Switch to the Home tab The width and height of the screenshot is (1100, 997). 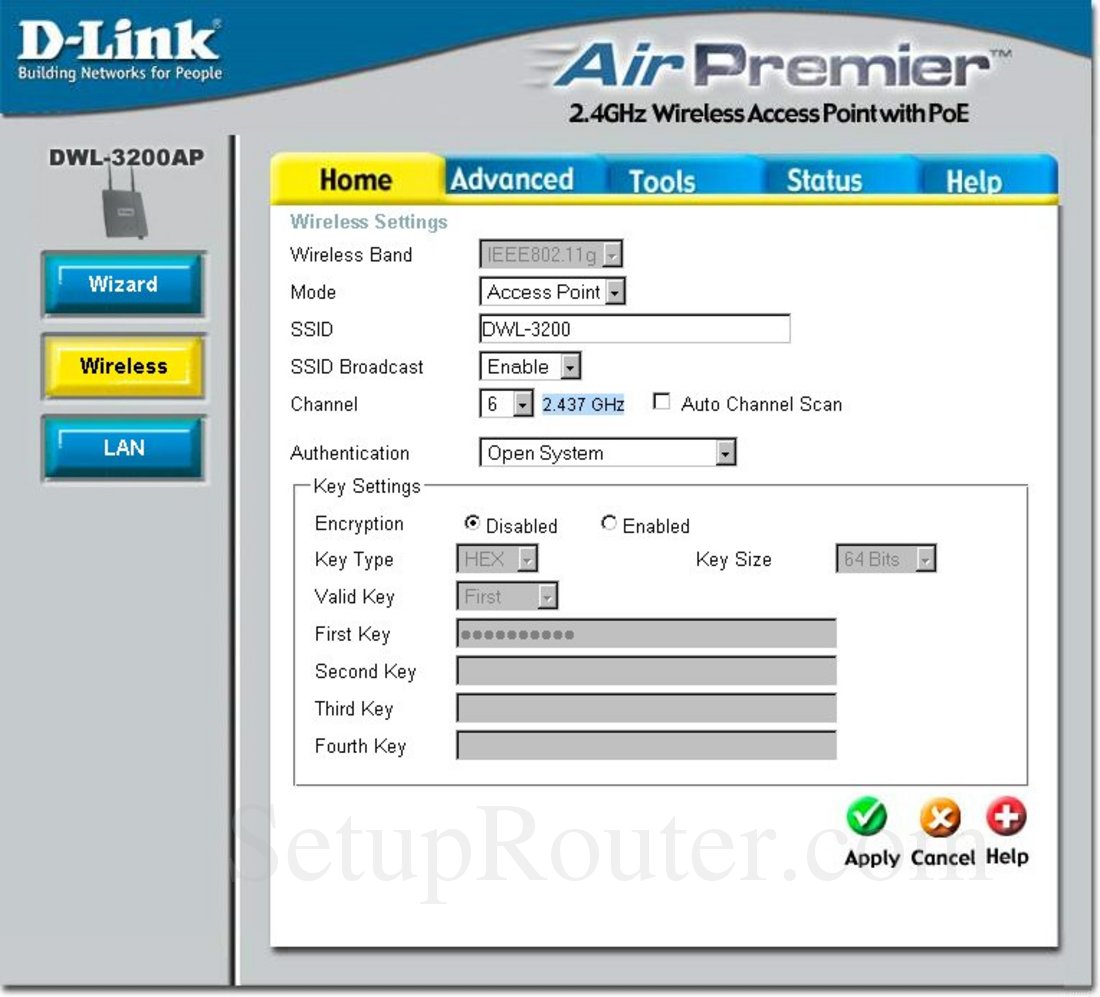(x=356, y=180)
